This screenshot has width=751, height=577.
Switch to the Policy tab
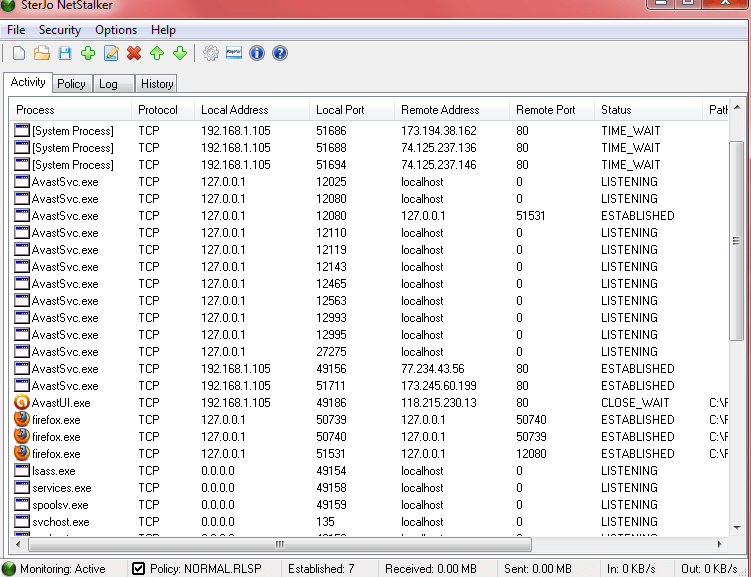pyautogui.click(x=71, y=84)
